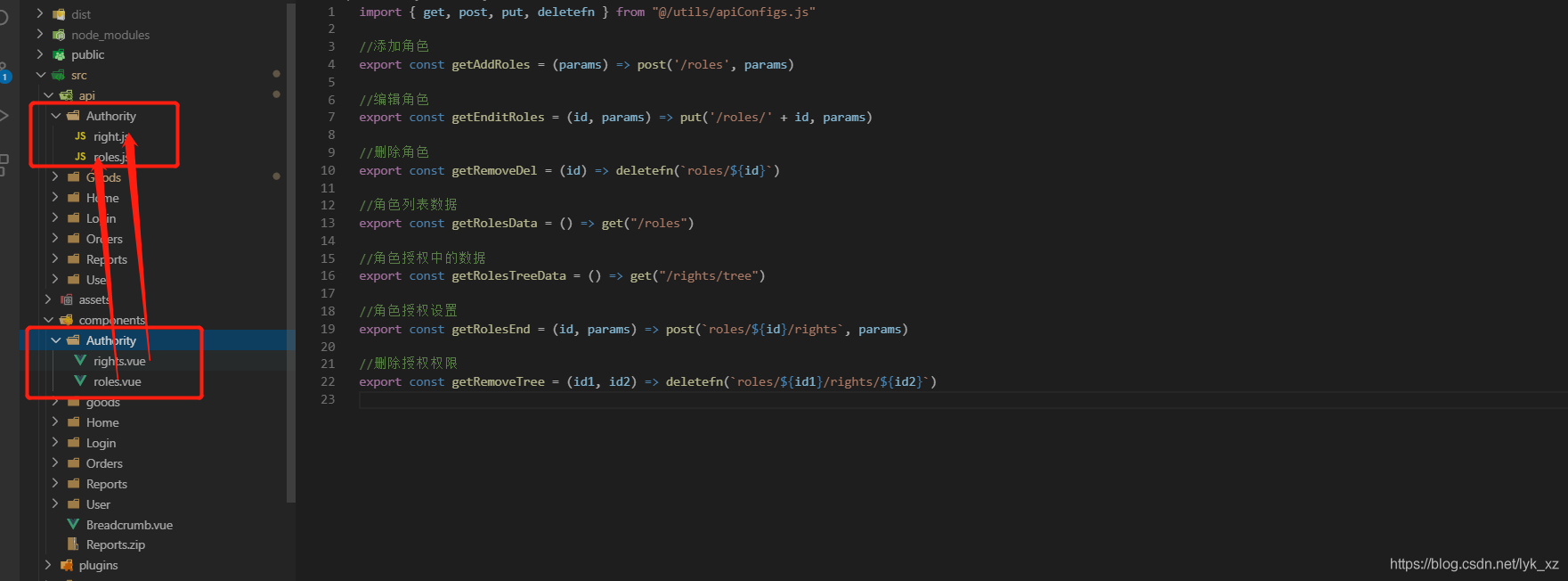Expand the User folder chevron under components
The height and width of the screenshot is (581, 1568).
click(56, 504)
